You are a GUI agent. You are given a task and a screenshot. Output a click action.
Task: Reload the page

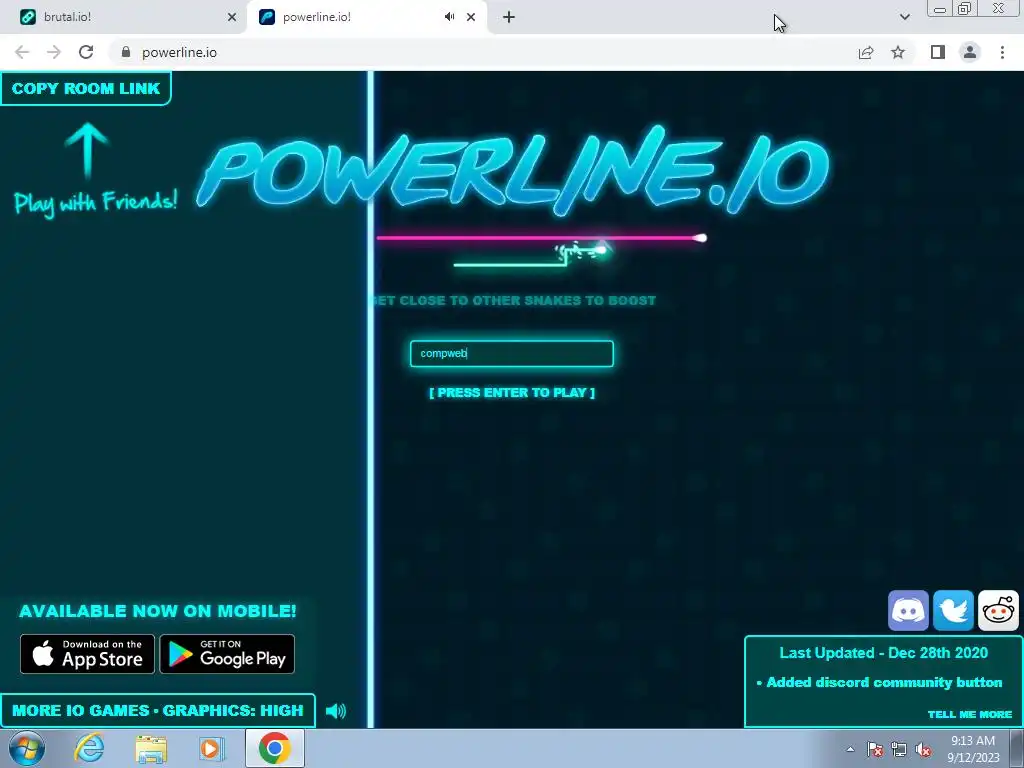coord(86,52)
